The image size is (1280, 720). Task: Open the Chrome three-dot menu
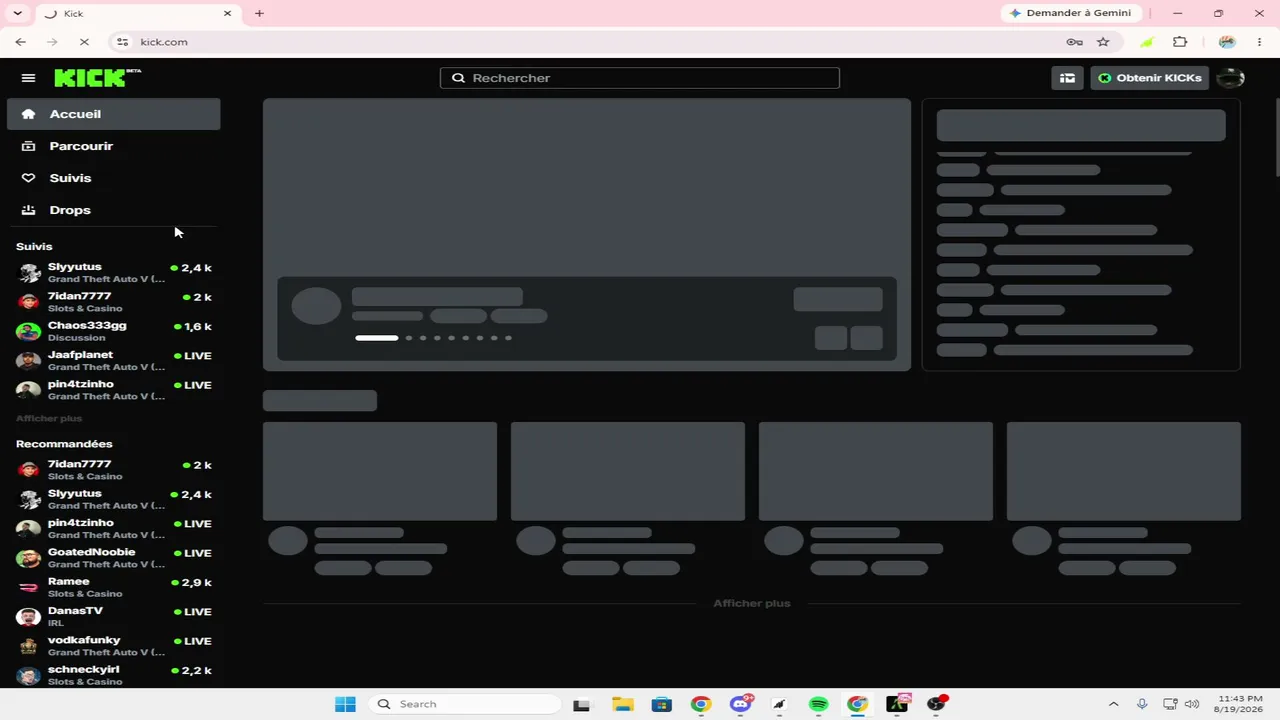(1259, 42)
